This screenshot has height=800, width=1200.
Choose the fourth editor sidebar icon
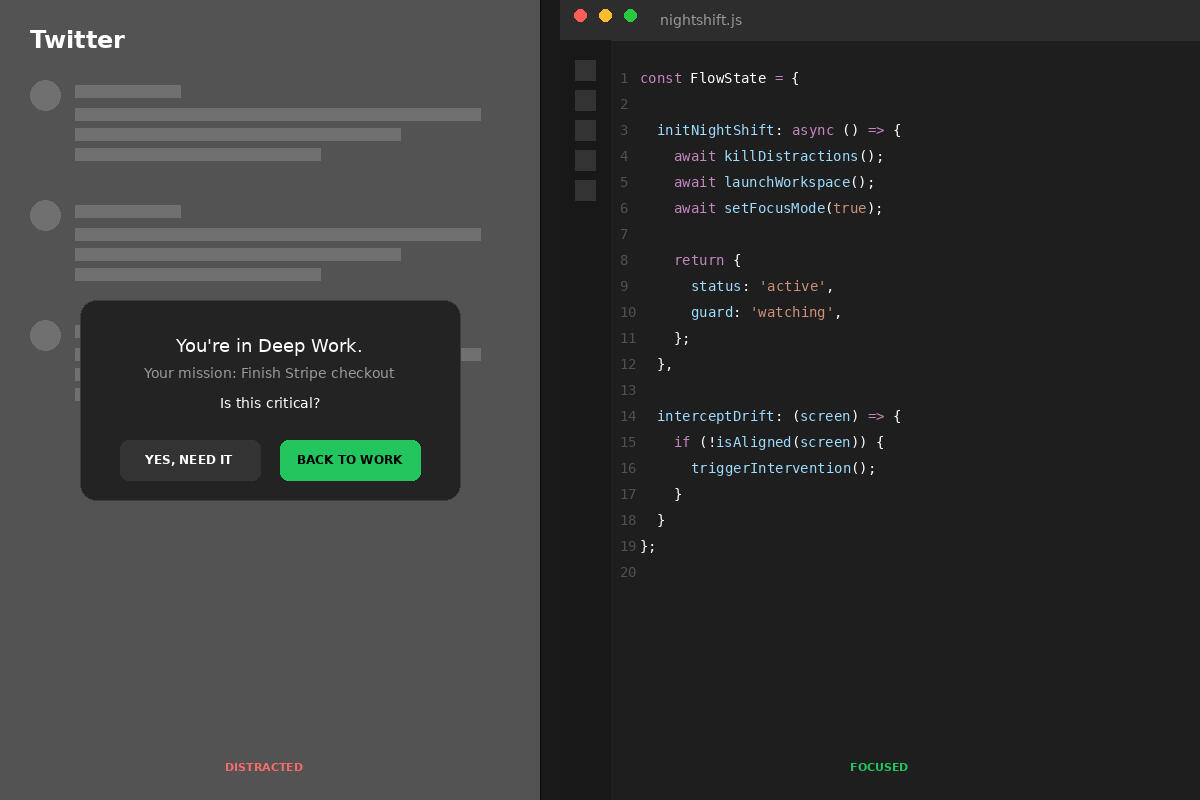(585, 160)
